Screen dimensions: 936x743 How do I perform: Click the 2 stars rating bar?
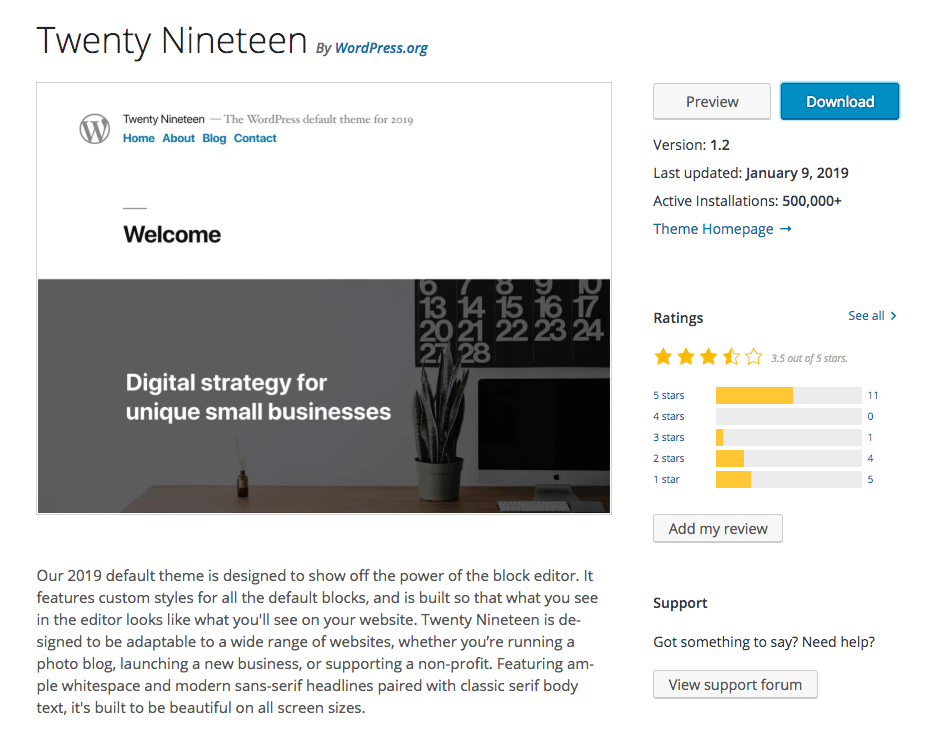pos(789,458)
